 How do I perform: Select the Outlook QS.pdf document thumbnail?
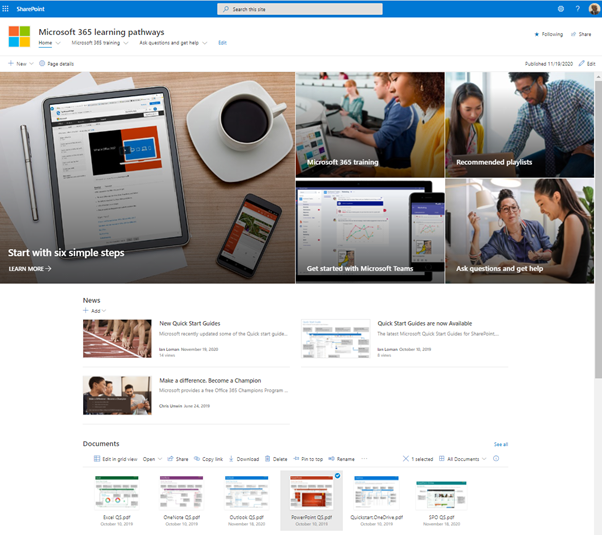coord(246,492)
